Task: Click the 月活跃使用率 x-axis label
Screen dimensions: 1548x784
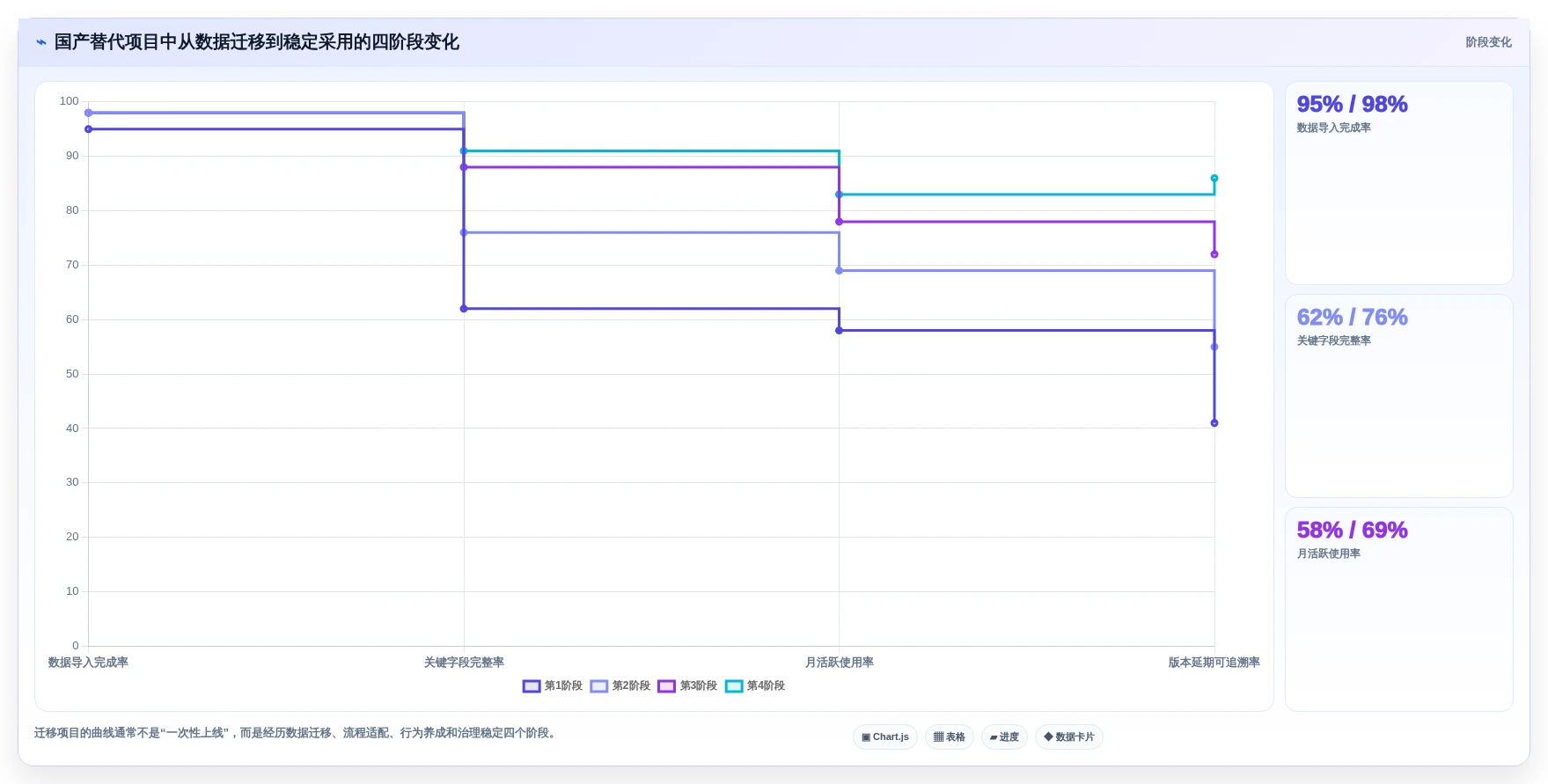Action: tap(840, 663)
